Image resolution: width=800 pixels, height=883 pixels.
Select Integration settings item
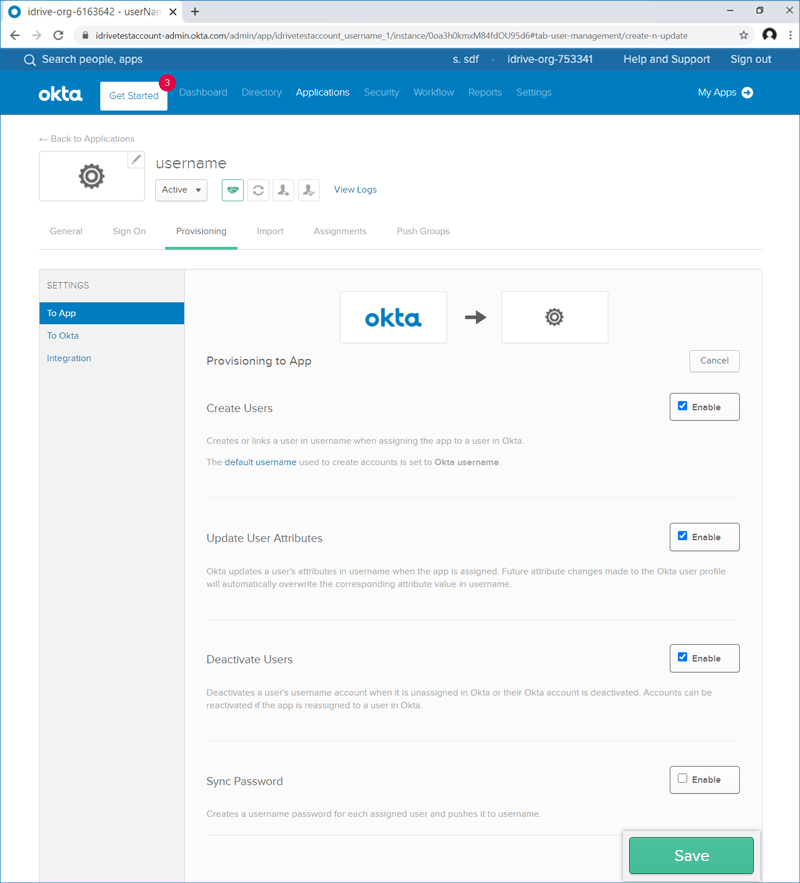(69, 358)
